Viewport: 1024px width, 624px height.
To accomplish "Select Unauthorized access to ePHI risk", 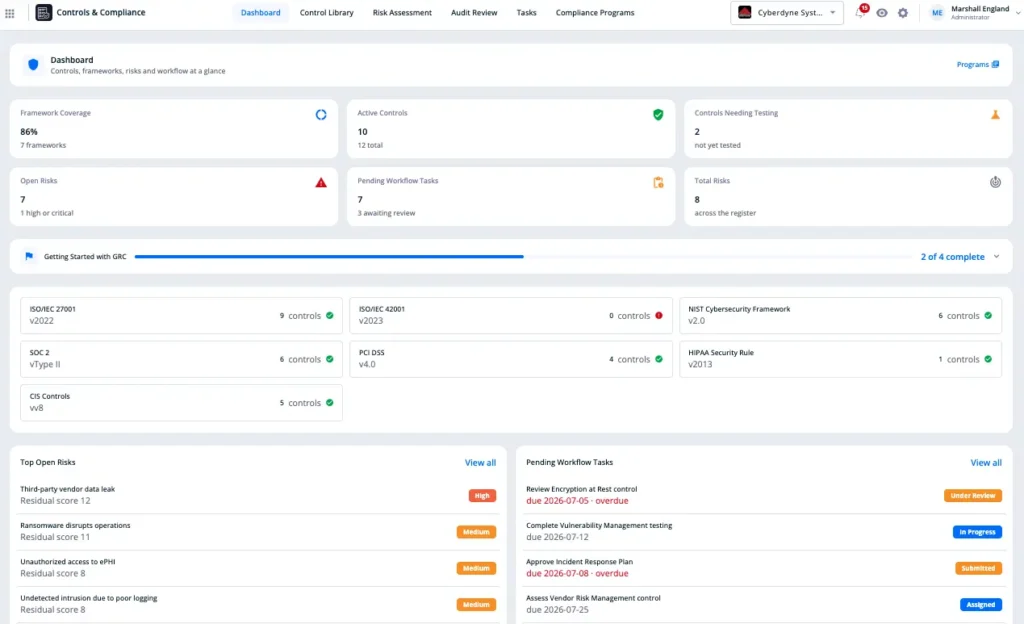I will coord(258,568).
